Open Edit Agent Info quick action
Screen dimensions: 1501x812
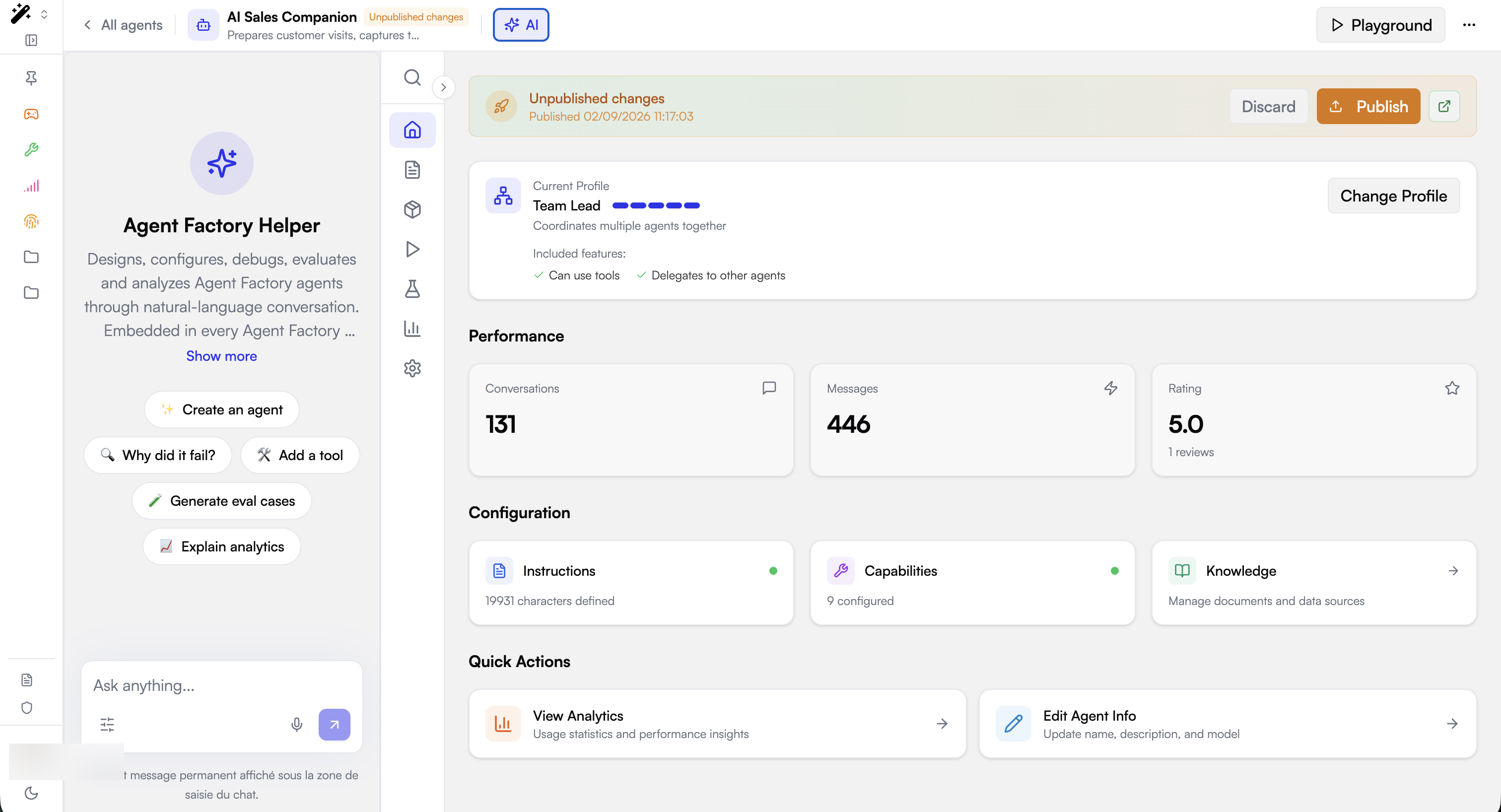tap(1228, 724)
